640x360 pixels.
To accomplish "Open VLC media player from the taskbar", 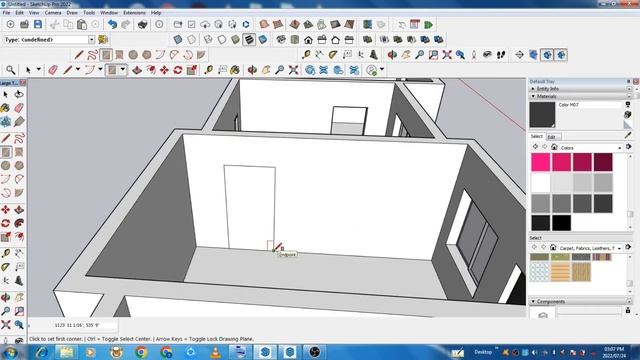I will tap(216, 352).
